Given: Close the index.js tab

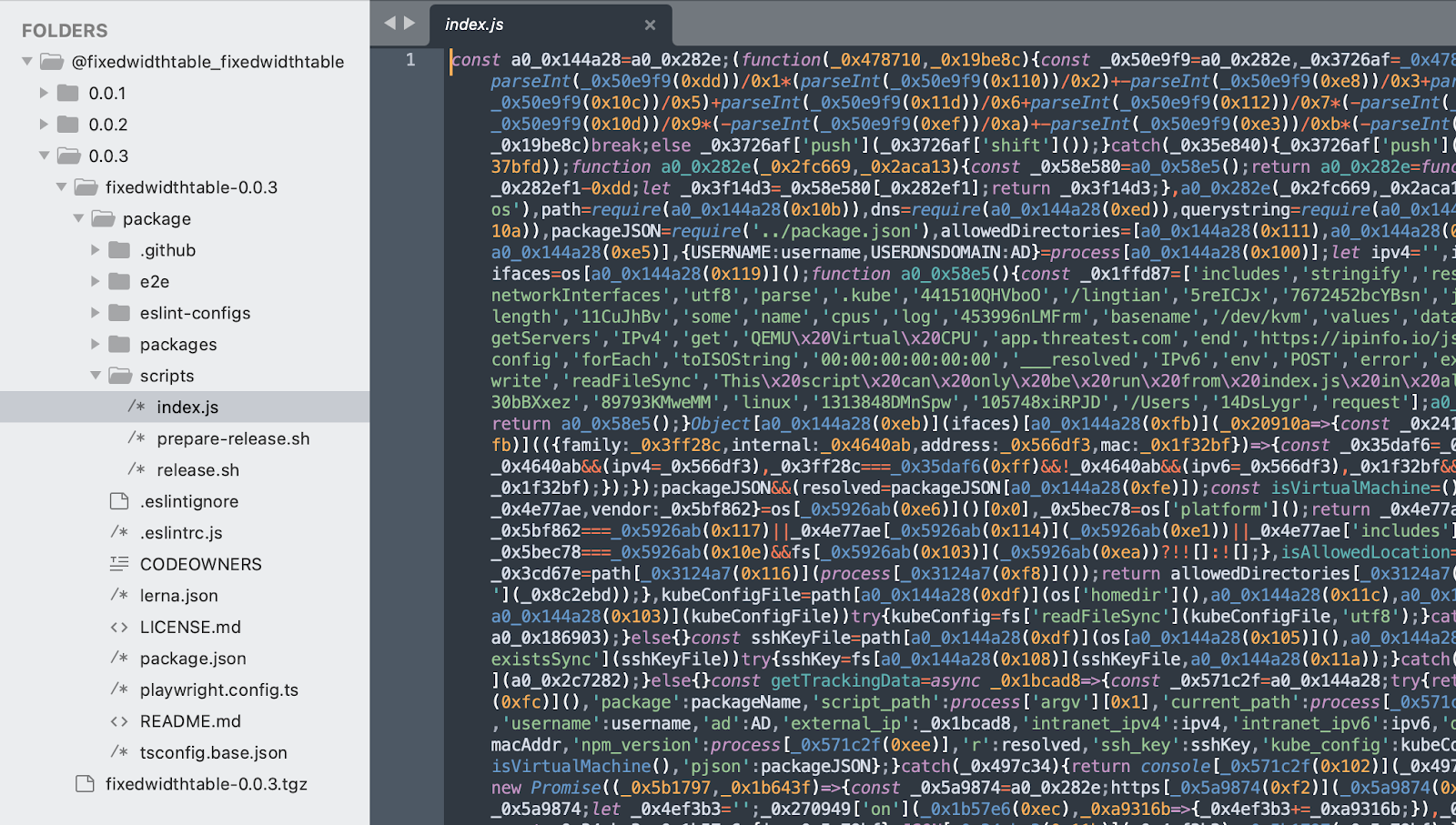Looking at the screenshot, I should [650, 25].
